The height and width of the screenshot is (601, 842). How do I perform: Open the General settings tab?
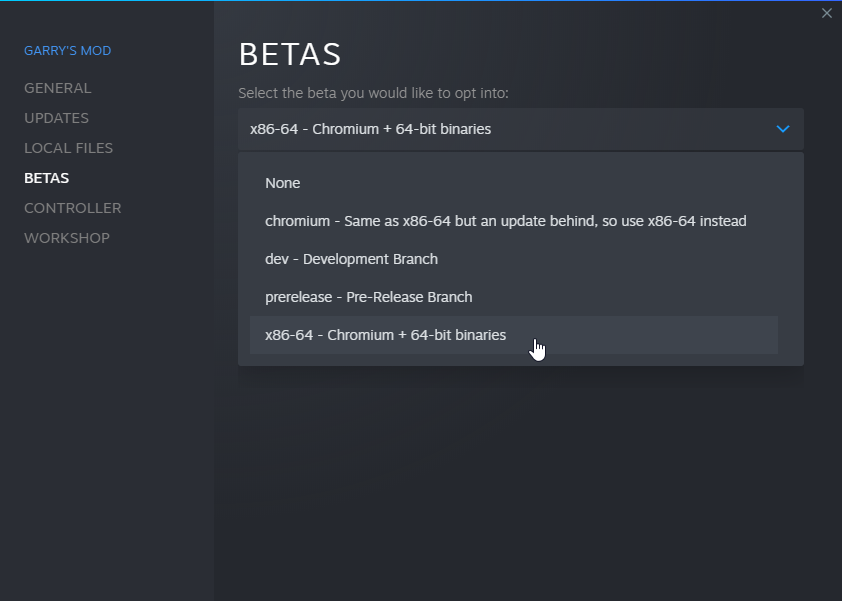[x=57, y=88]
